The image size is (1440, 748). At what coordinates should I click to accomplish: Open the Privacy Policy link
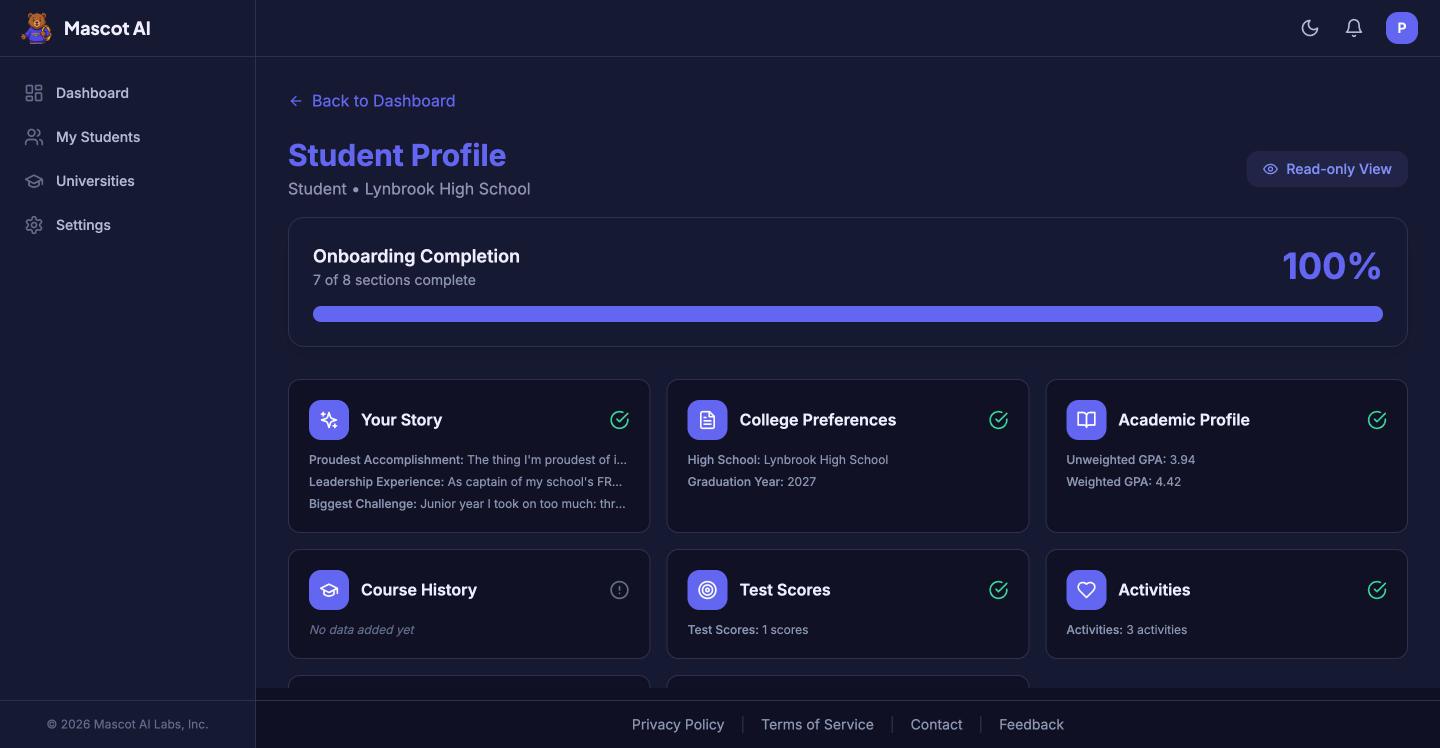point(678,725)
